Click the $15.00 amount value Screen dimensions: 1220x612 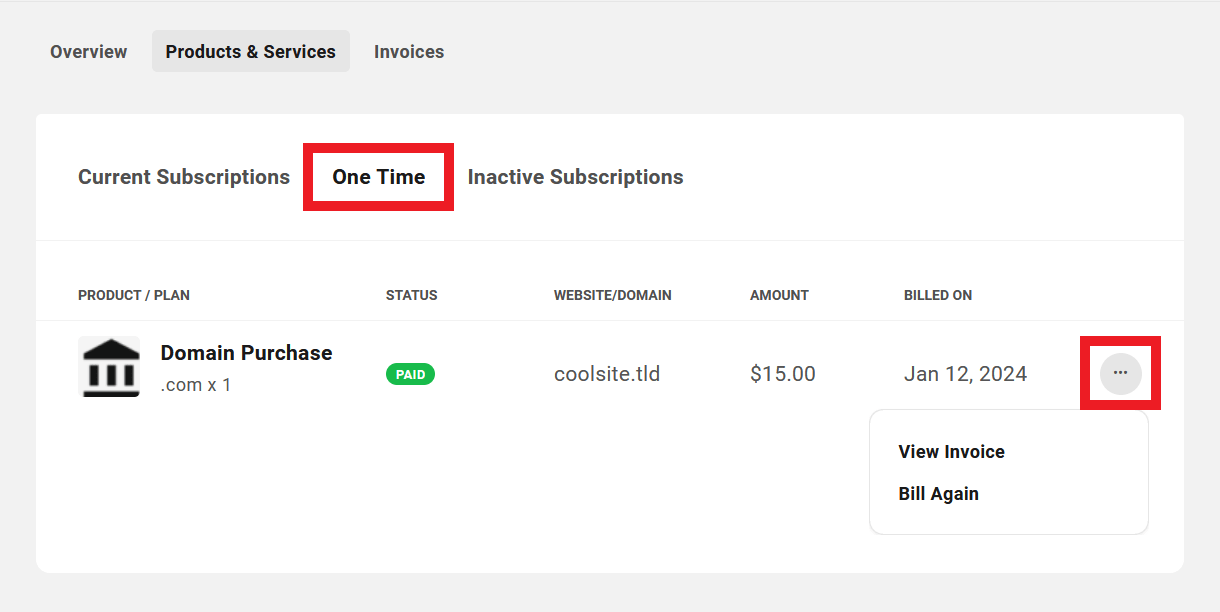(783, 373)
